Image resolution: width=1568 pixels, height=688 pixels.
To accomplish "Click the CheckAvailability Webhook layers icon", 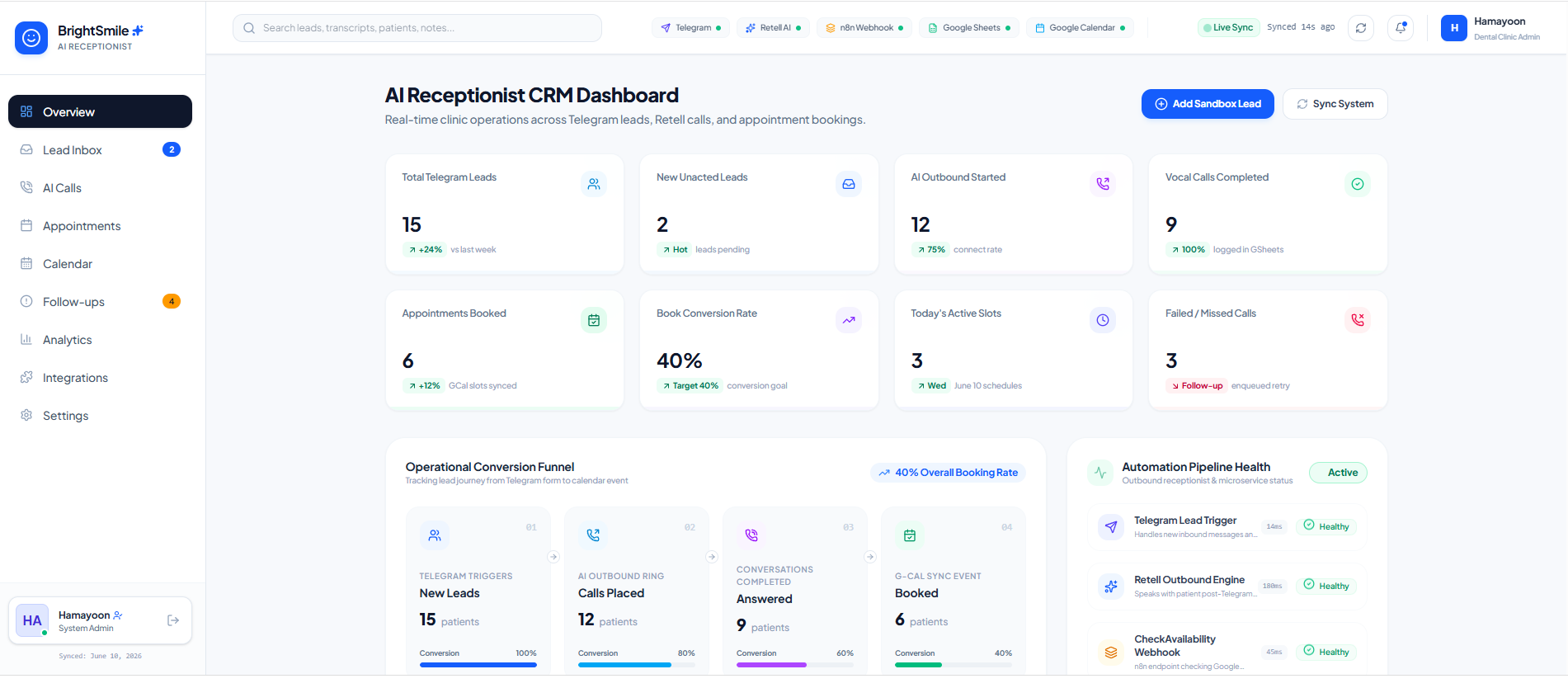I will pyautogui.click(x=1111, y=653).
